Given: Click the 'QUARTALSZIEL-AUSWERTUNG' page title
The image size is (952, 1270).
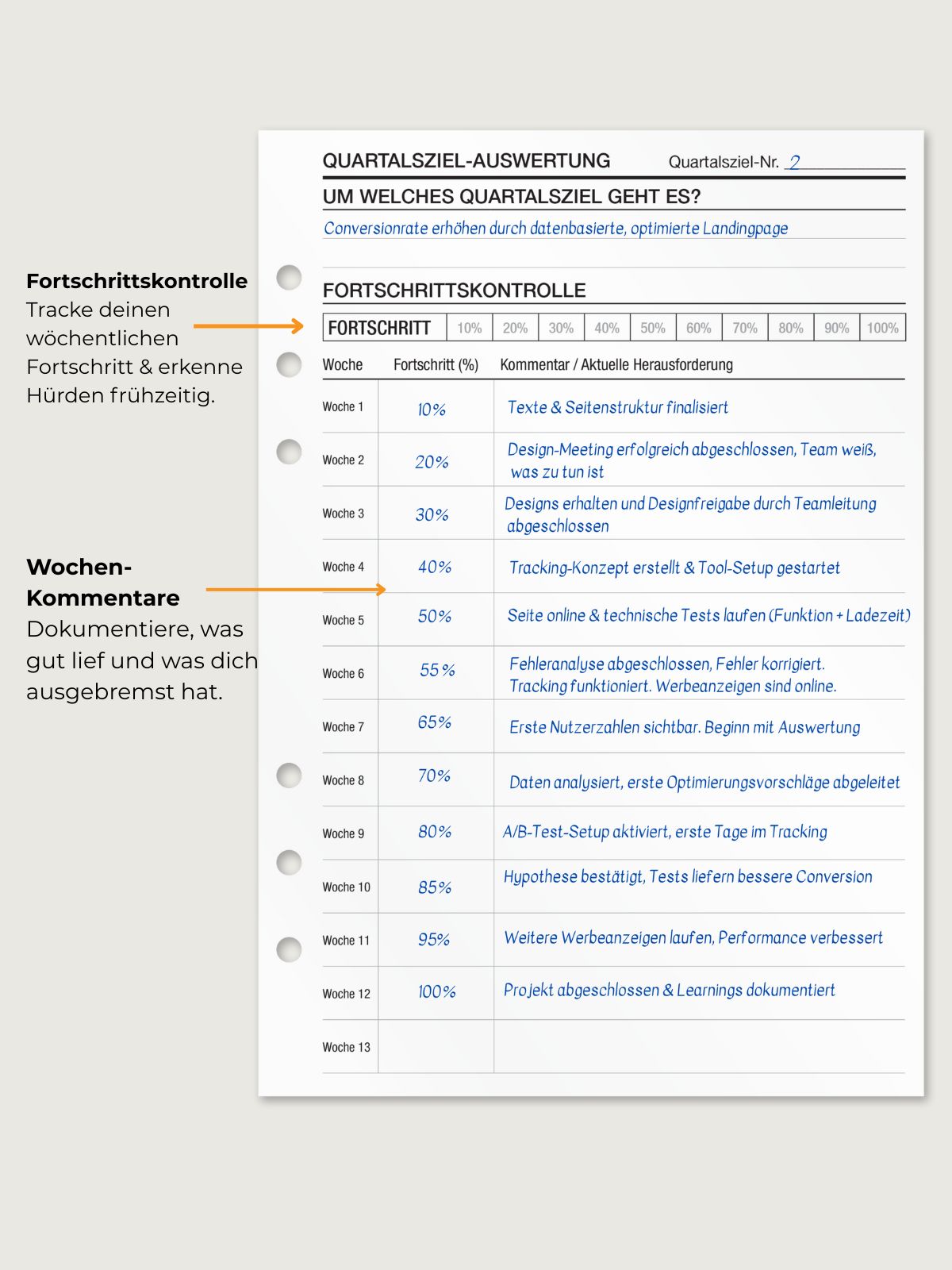Looking at the screenshot, I should pyautogui.click(x=466, y=161).
